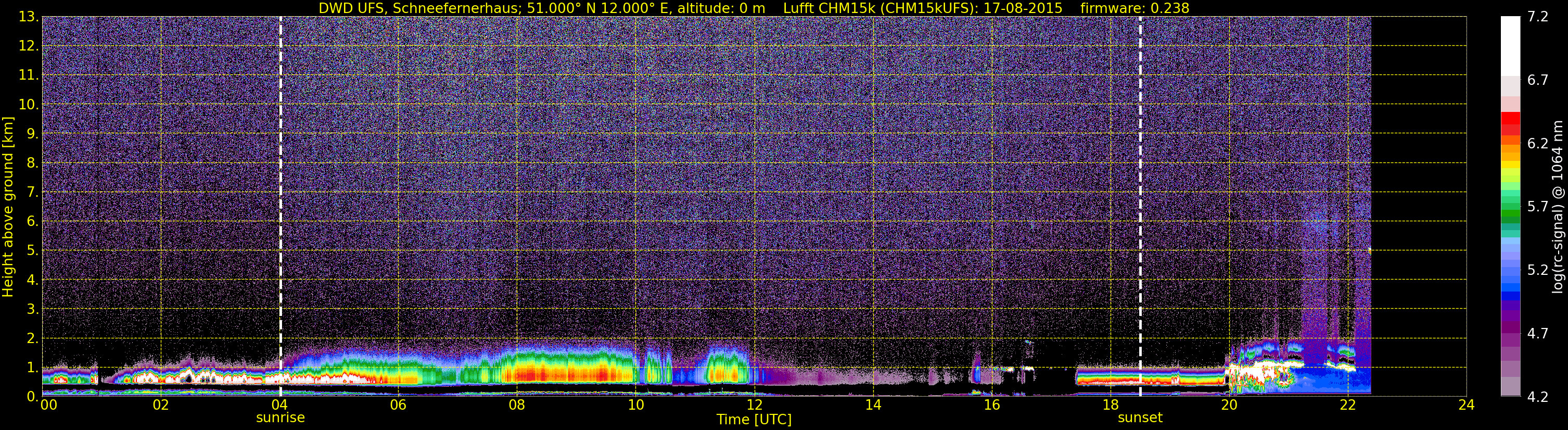
Task: Click the 'Time [UTC]' axis label
Action: pos(754,420)
